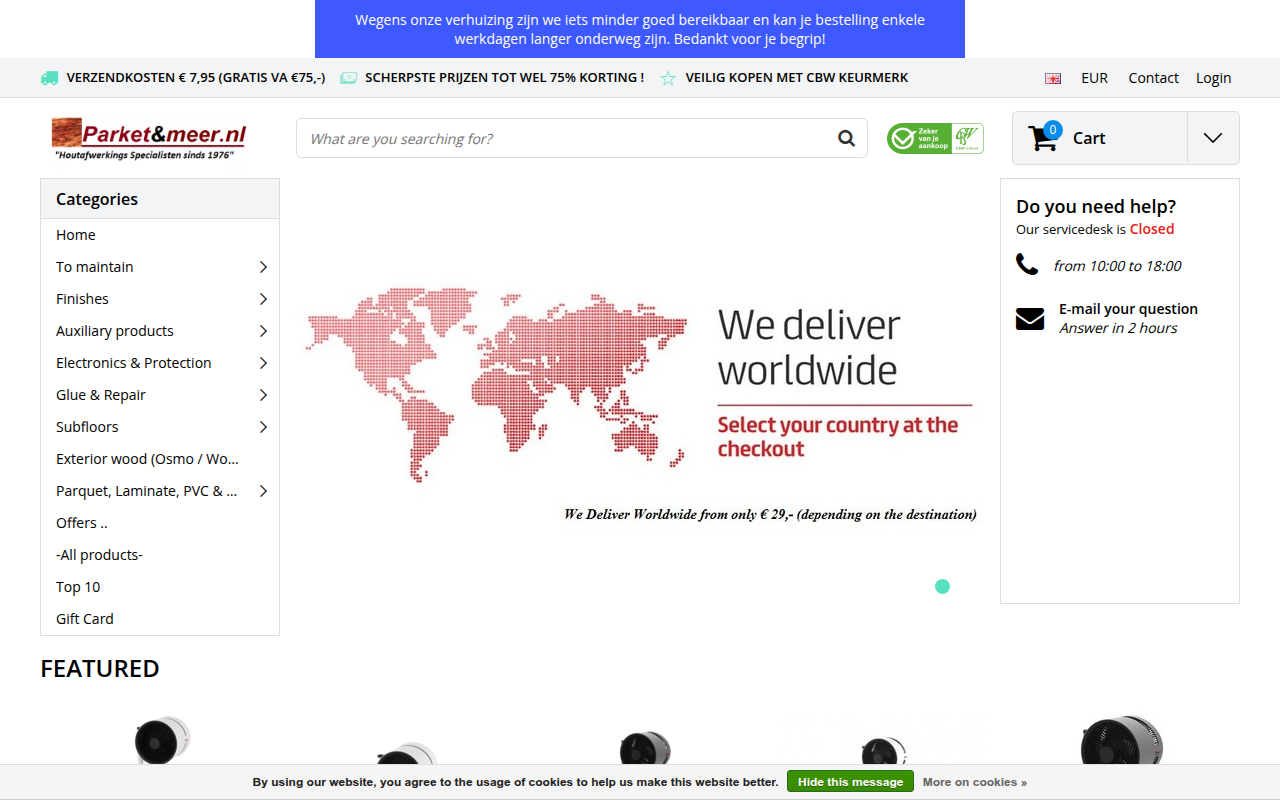Image resolution: width=1280 pixels, height=800 pixels.
Task: Click the Contact link
Action: point(1153,78)
